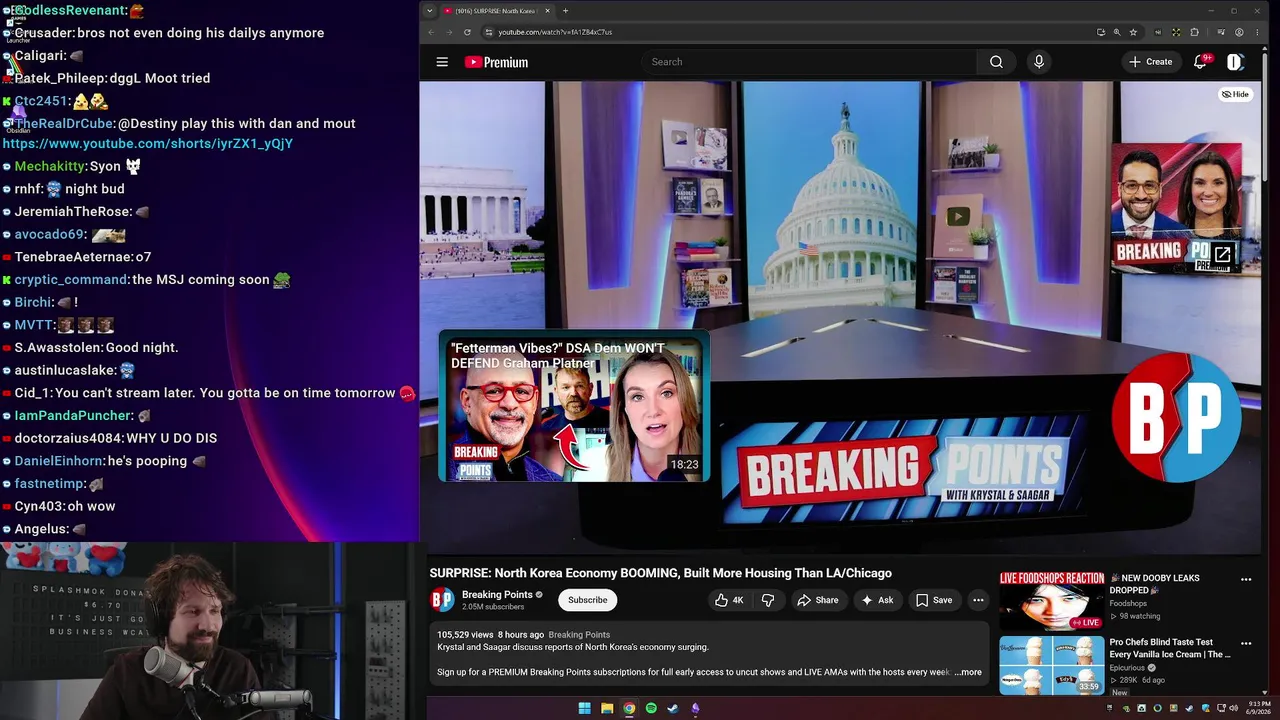This screenshot has height=720, width=1280.
Task: Click the '2.05M subscribers' text
Action: click(x=493, y=607)
